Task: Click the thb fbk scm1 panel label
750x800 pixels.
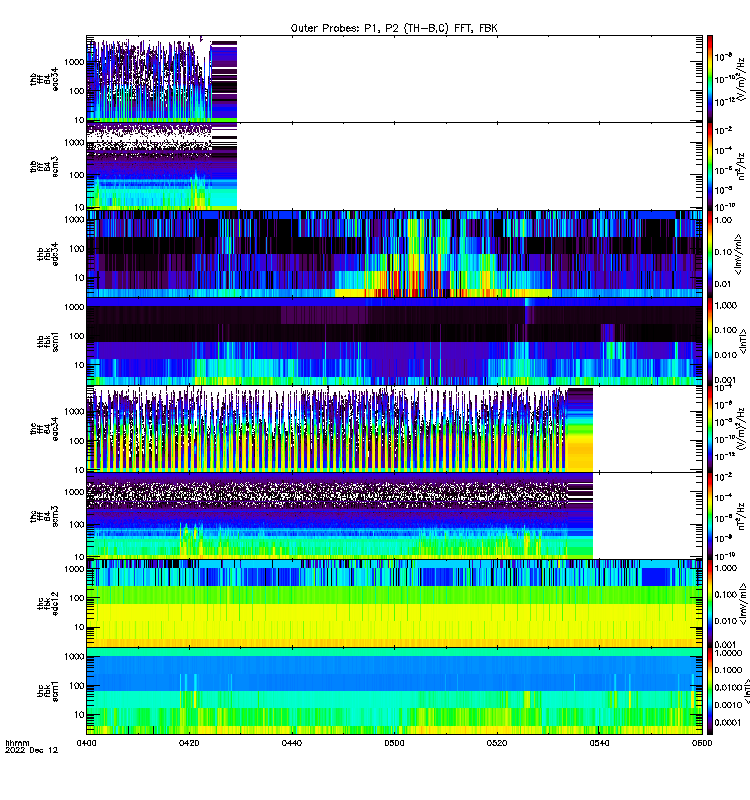Action: click(48, 341)
